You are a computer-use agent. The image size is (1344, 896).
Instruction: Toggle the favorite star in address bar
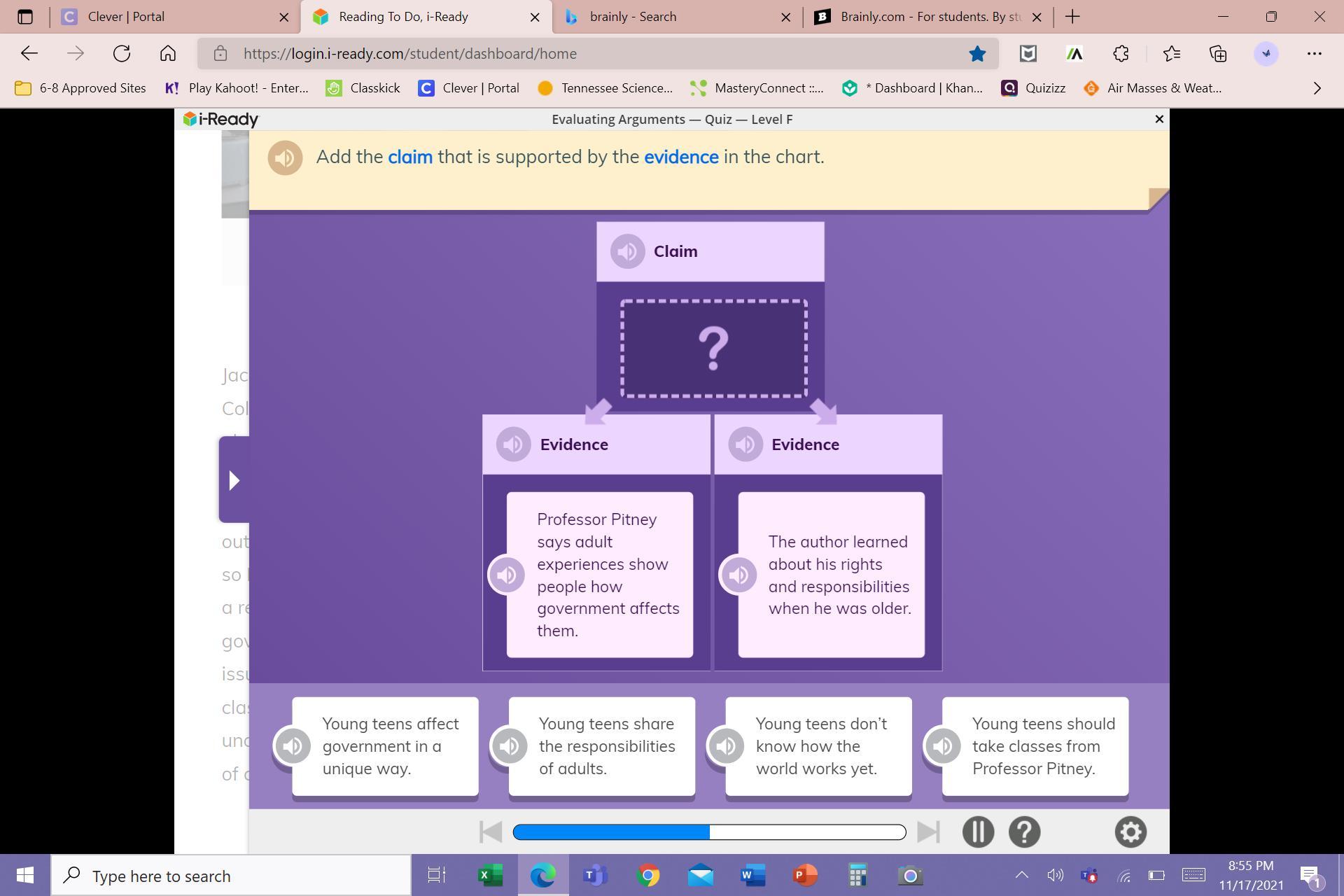click(977, 54)
